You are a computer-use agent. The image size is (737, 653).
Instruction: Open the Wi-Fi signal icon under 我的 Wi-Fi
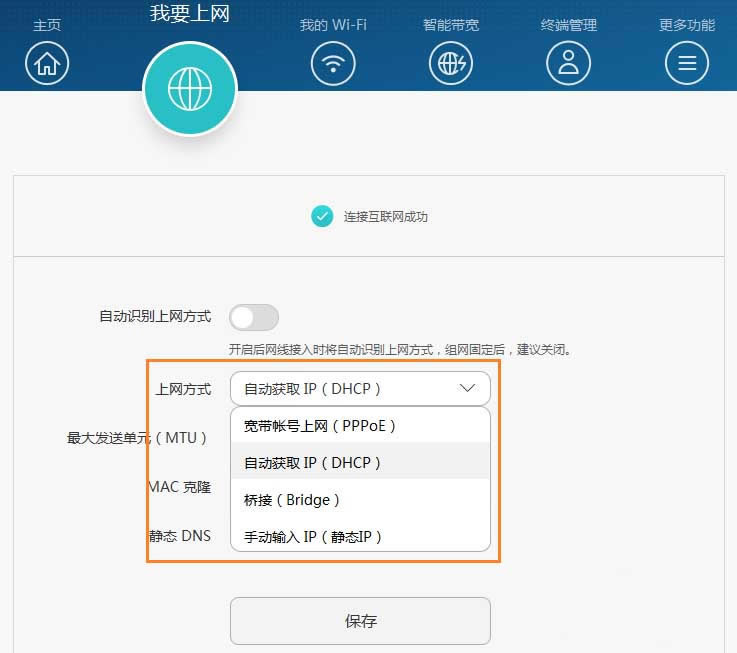333,63
